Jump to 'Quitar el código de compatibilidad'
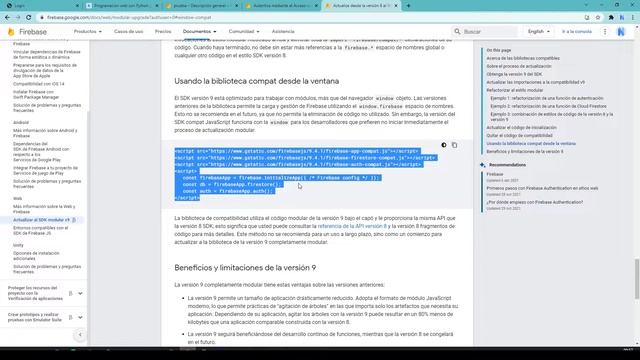The image size is (640, 360). [x=519, y=136]
